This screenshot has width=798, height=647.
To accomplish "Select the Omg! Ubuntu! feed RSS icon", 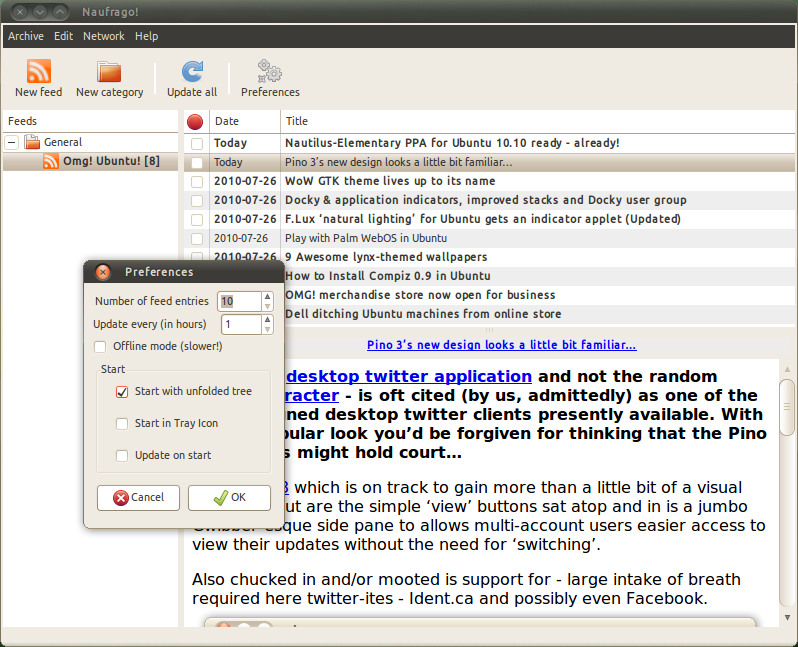I will point(50,161).
